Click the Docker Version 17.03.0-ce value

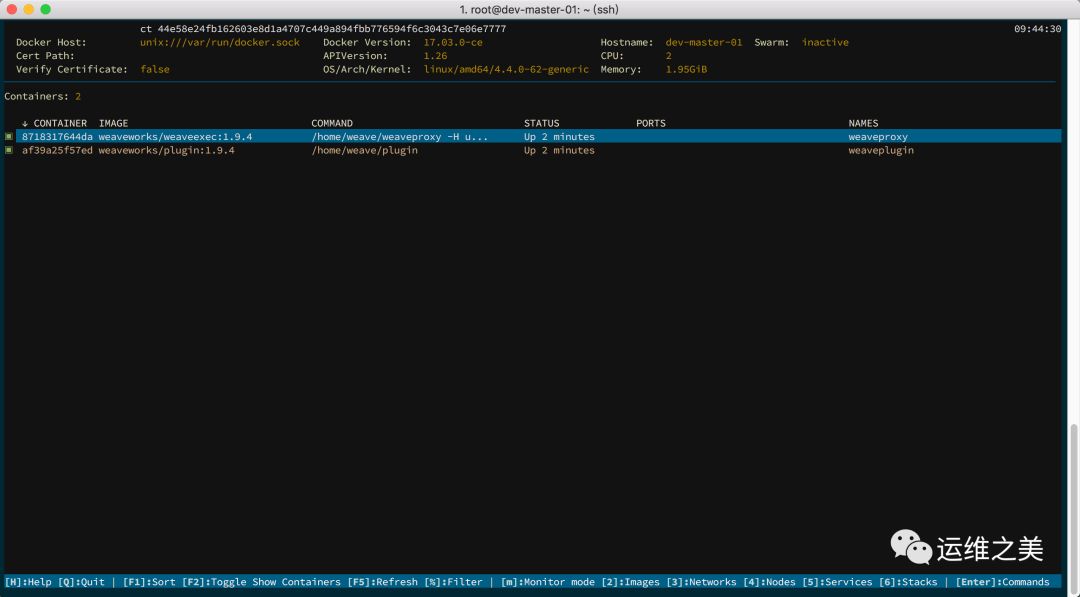(453, 42)
